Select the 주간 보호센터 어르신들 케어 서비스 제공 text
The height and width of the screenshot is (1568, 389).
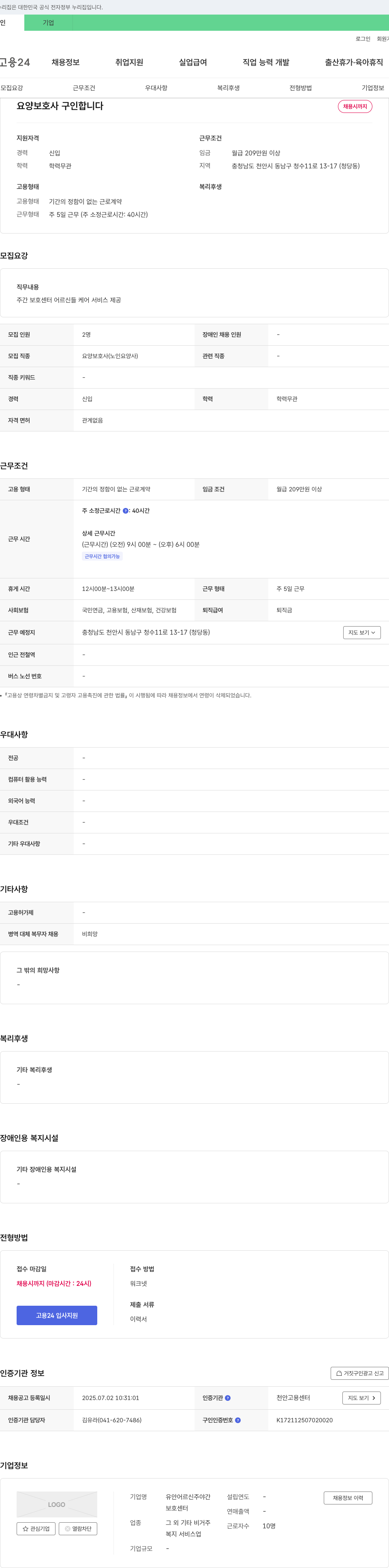(68, 300)
